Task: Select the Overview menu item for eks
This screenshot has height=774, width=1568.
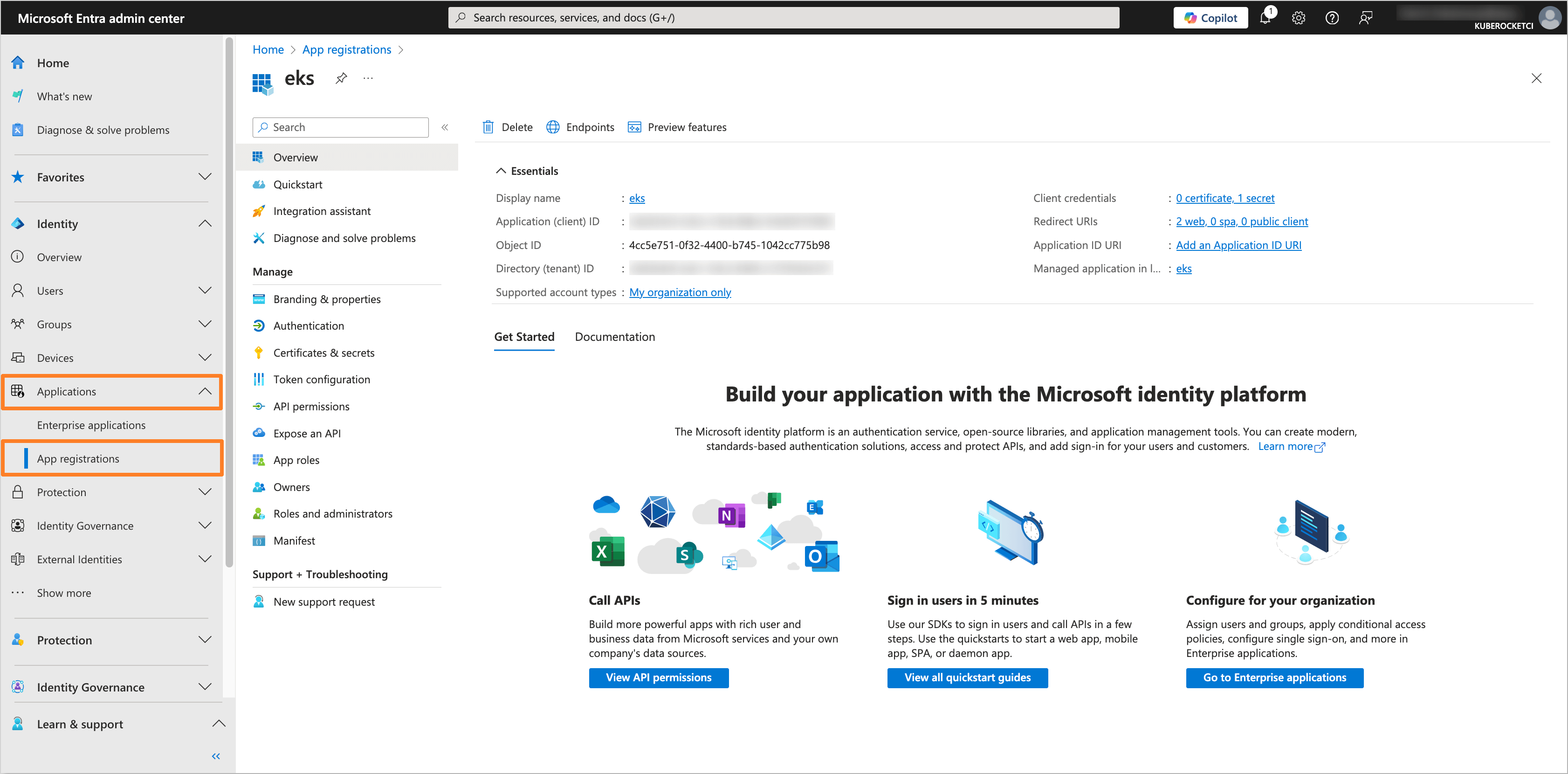Action: click(x=347, y=157)
